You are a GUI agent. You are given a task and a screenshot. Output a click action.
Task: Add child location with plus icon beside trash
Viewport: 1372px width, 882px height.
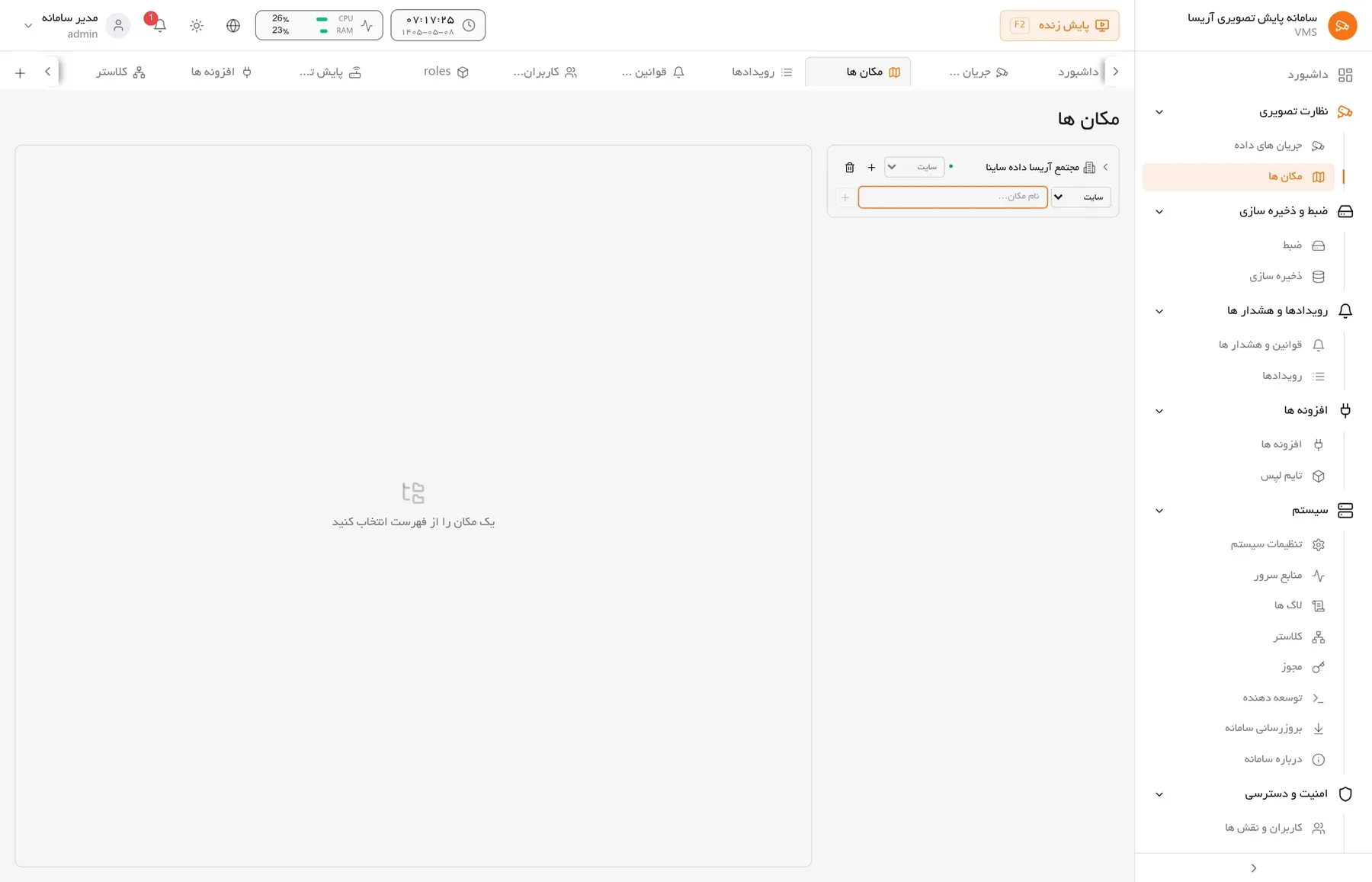click(871, 167)
